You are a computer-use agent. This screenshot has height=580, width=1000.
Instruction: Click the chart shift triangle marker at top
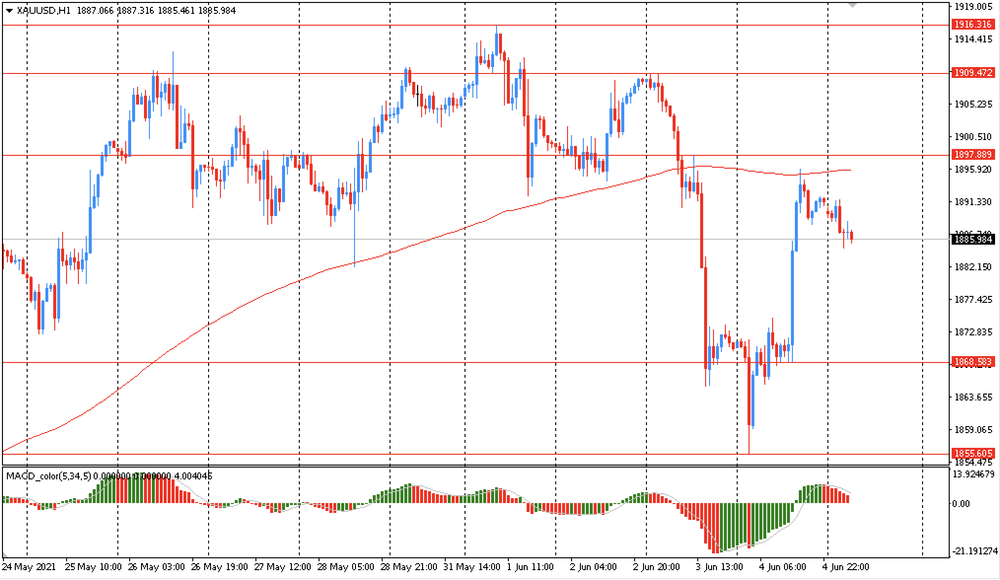(x=853, y=4)
